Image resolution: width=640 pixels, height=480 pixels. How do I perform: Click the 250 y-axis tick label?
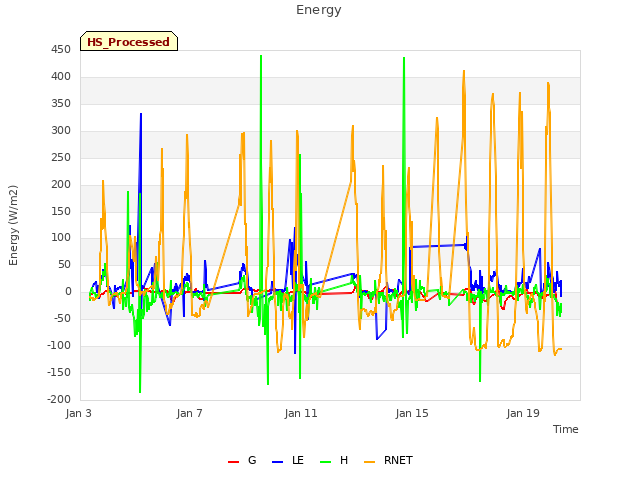pos(61,158)
